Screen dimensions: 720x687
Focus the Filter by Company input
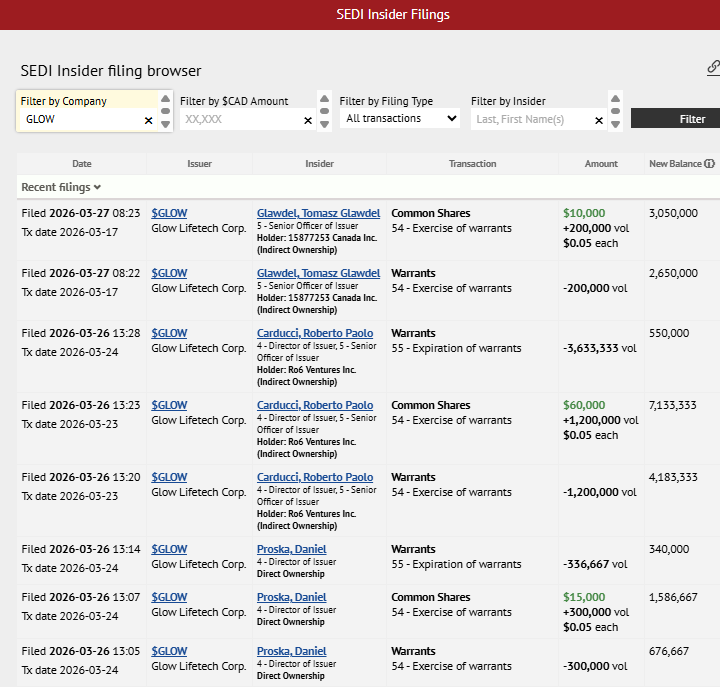point(82,120)
